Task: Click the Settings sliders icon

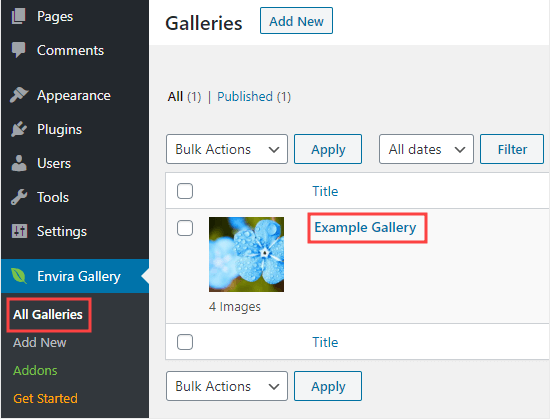Action: (x=19, y=231)
